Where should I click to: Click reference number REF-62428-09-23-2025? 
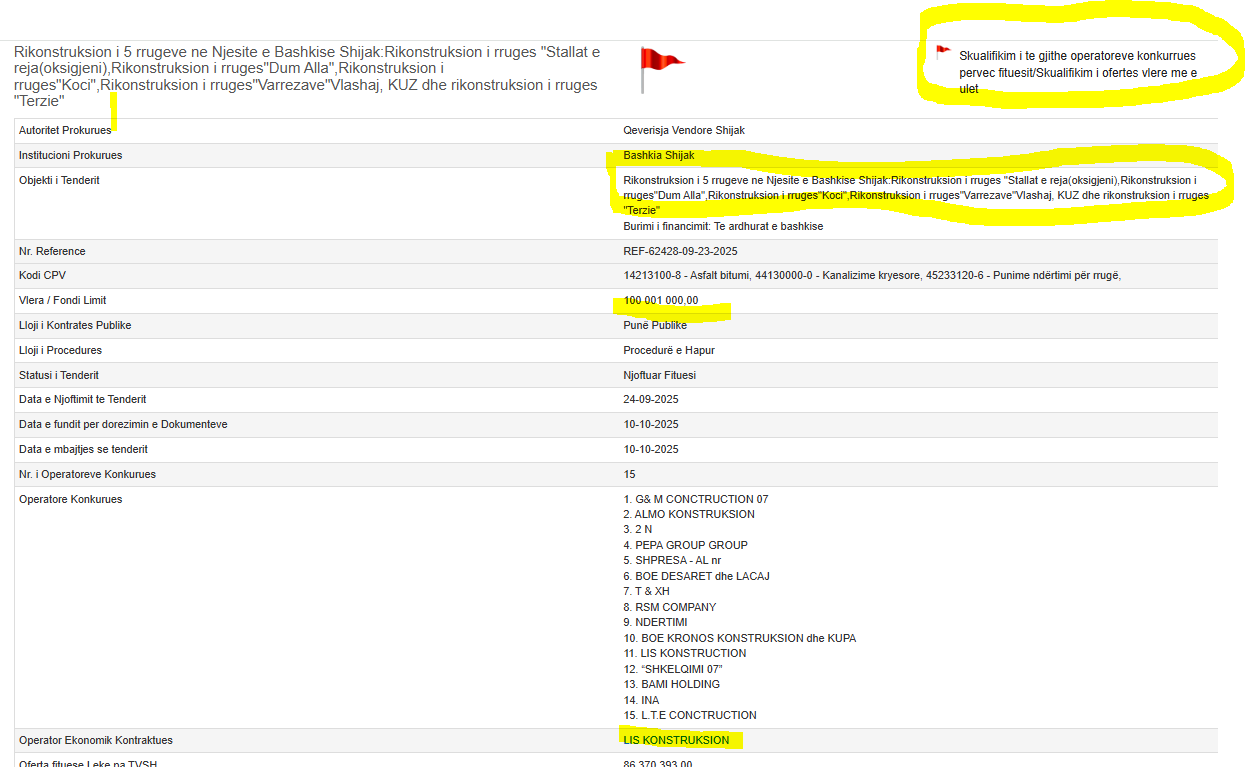tap(680, 251)
